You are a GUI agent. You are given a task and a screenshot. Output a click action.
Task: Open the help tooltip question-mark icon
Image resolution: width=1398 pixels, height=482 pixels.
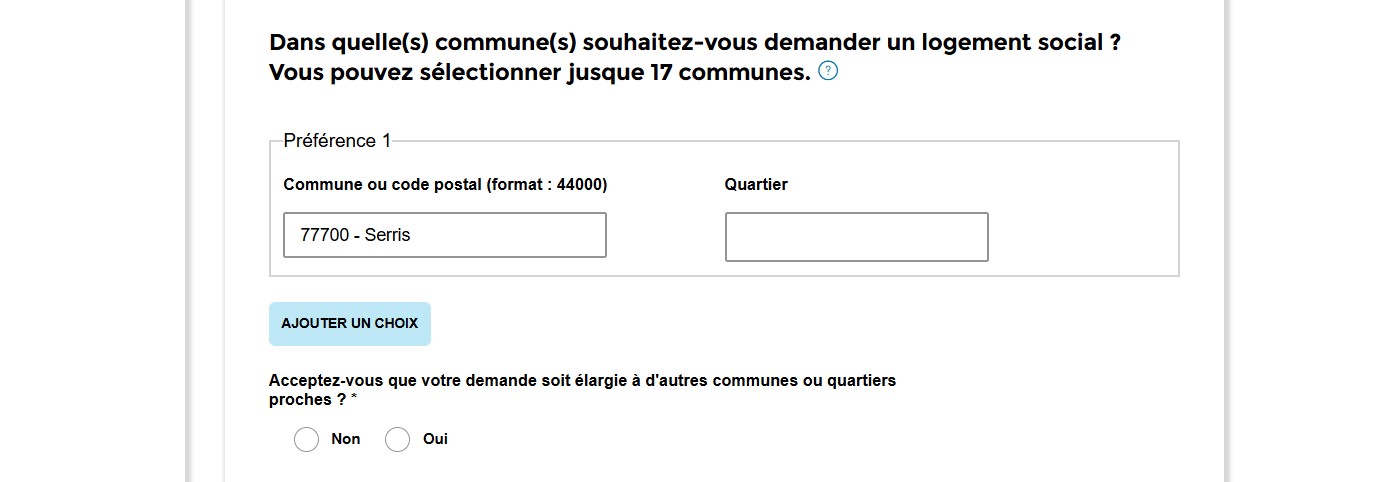(x=828, y=71)
